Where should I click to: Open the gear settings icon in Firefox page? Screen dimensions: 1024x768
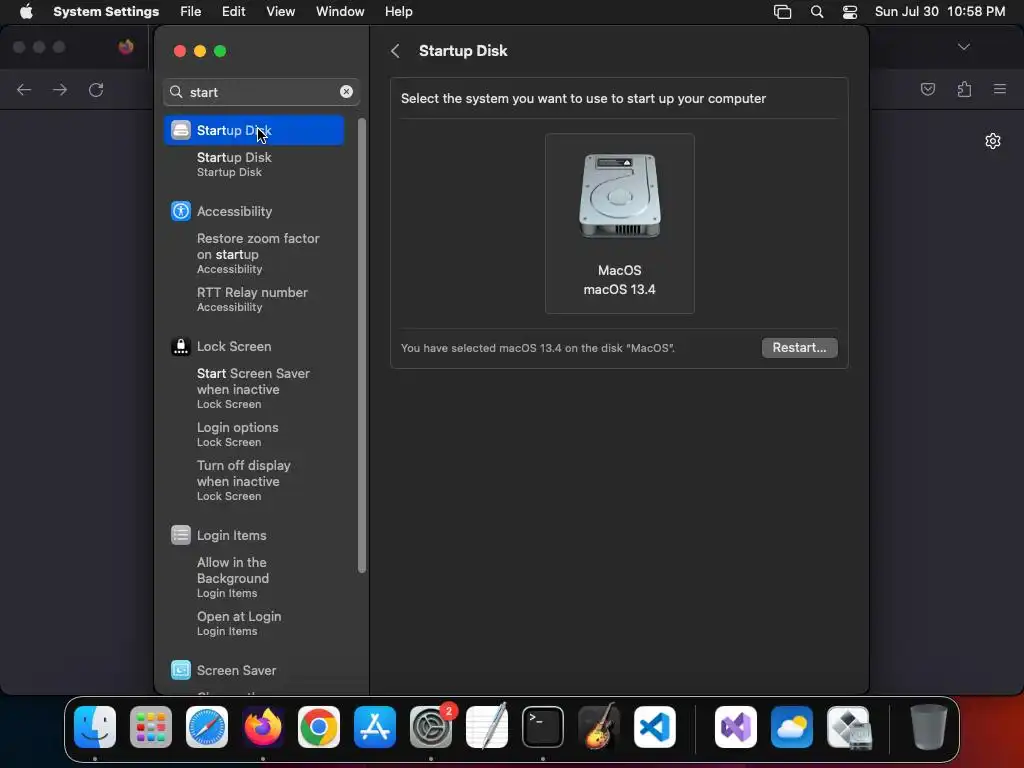[x=993, y=141]
